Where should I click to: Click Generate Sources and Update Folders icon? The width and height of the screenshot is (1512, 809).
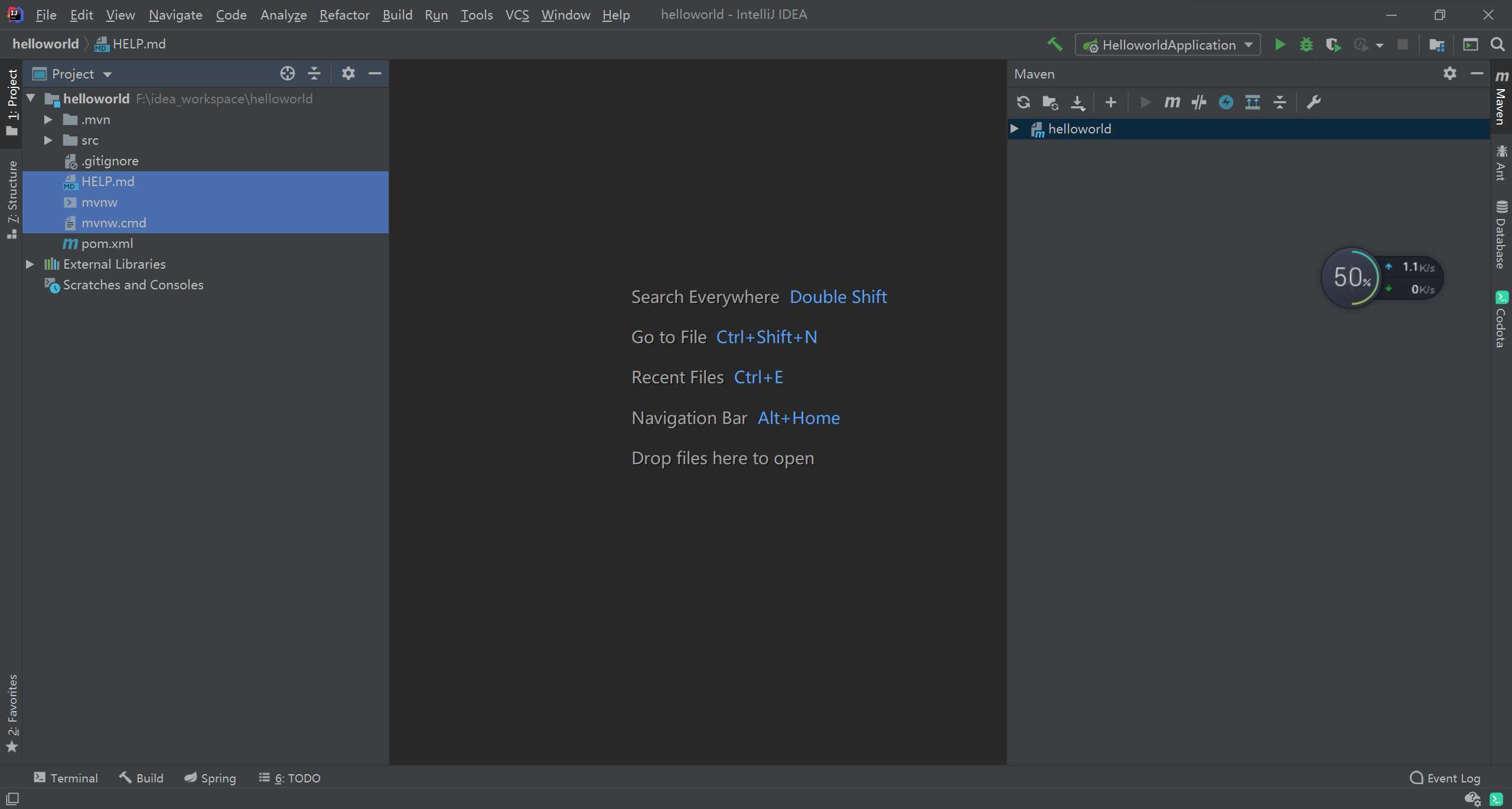[1050, 102]
